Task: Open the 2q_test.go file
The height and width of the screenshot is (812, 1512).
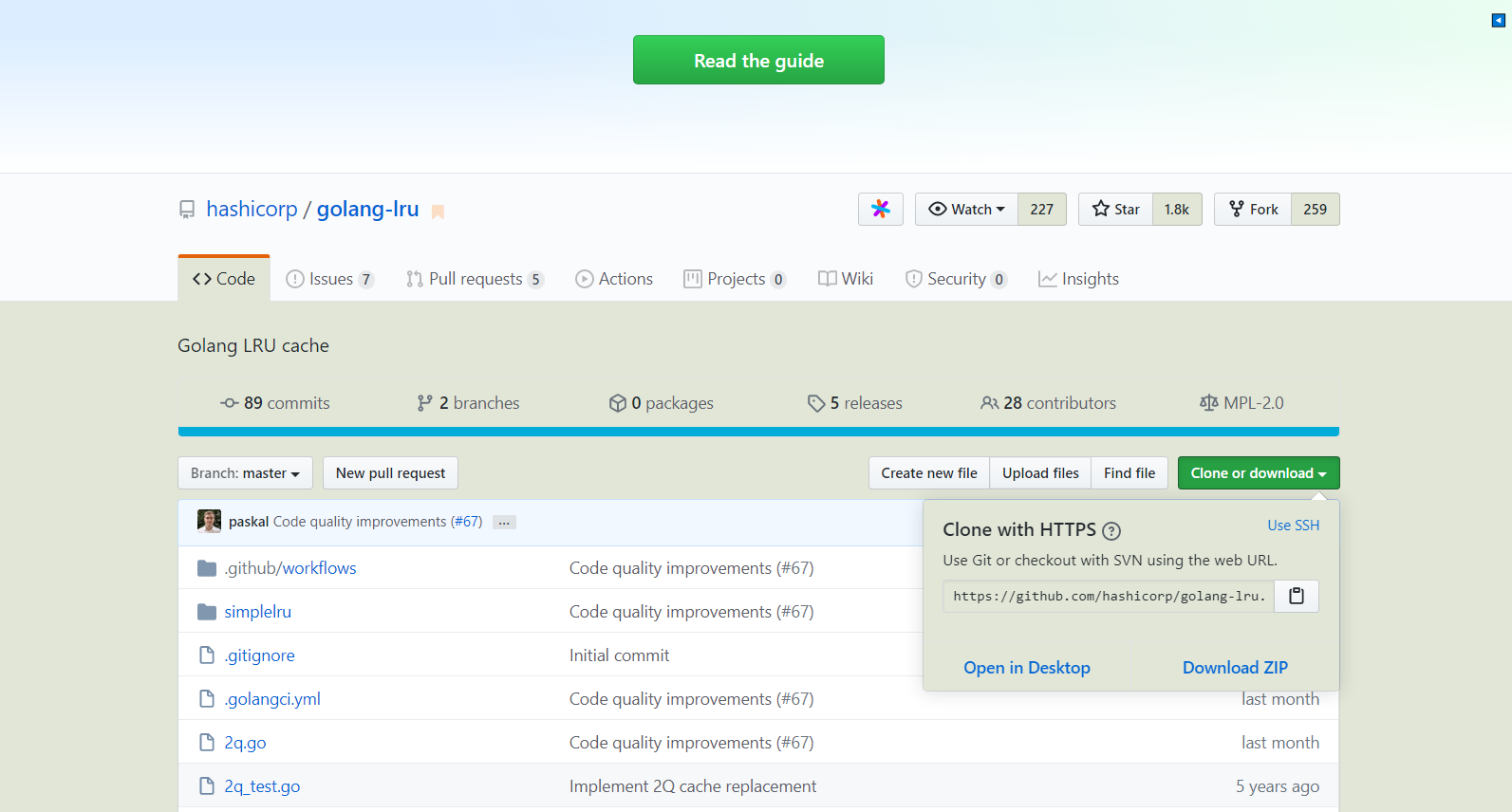Action: (x=262, y=786)
